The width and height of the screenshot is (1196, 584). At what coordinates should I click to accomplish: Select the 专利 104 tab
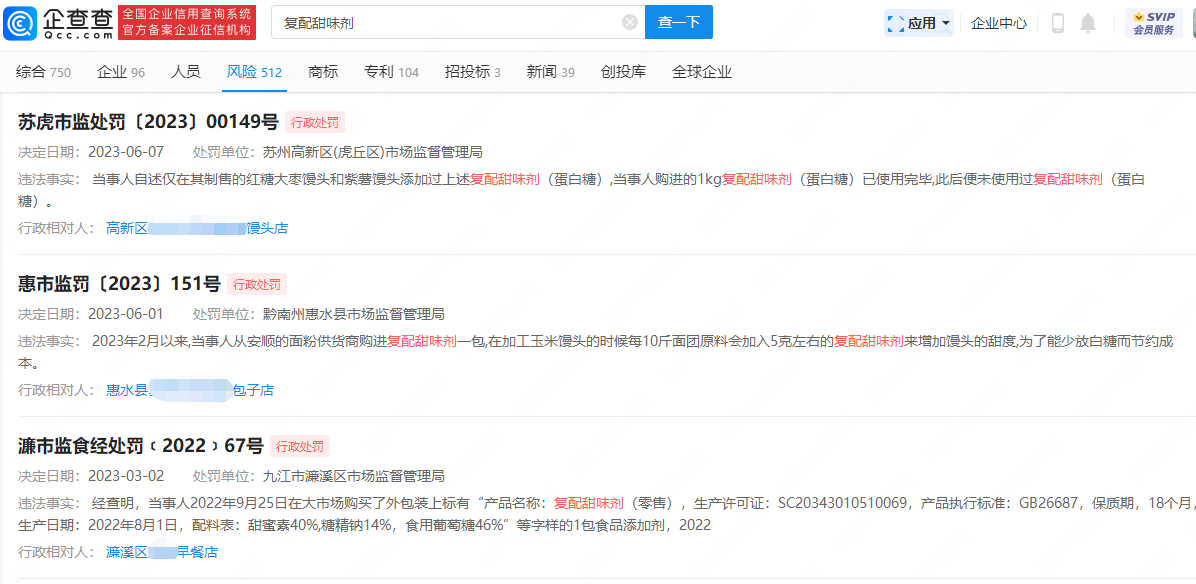click(391, 72)
